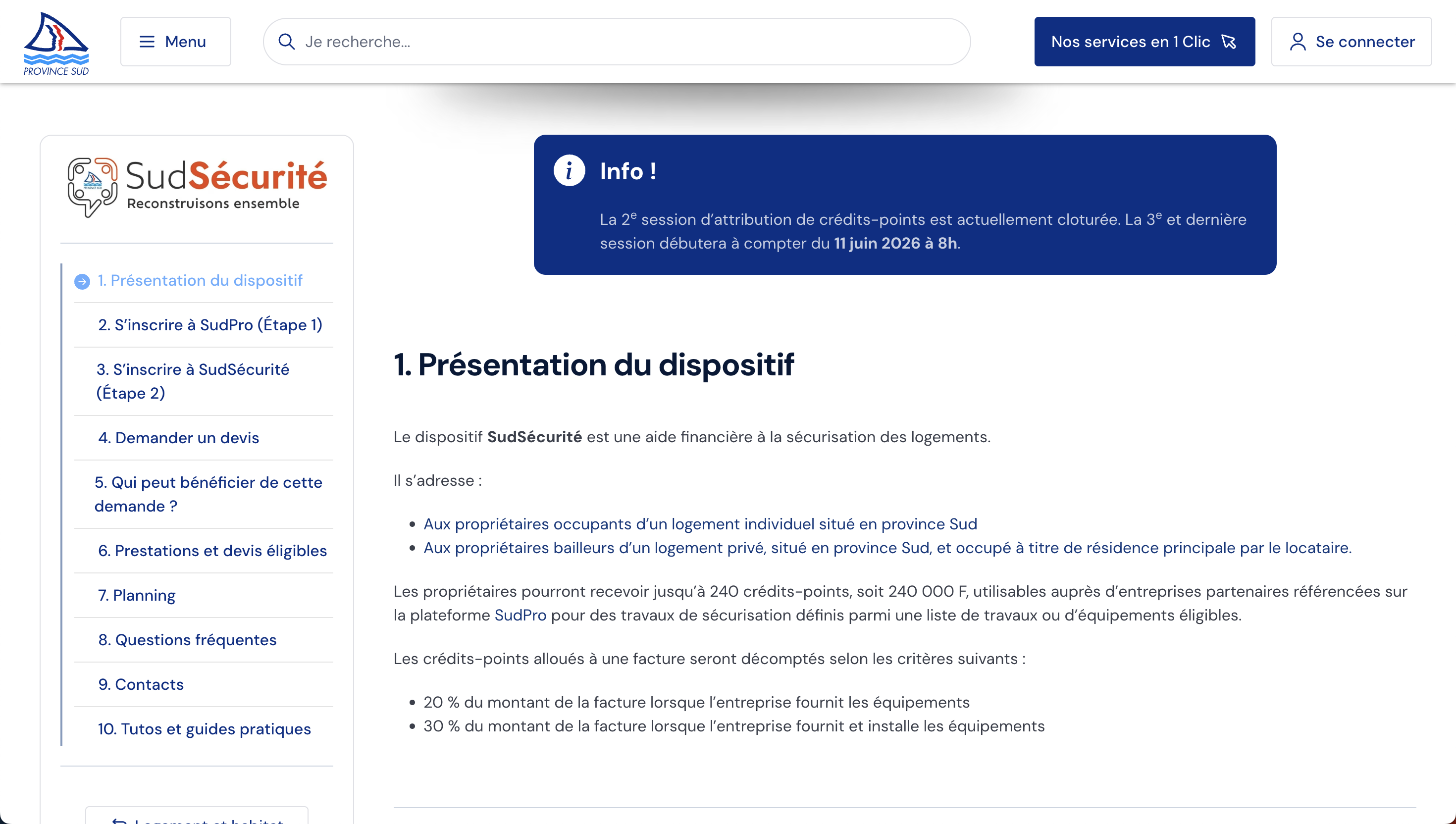
Task: Click the arrow icon beside Présentation du dispositif
Action: 82,281
